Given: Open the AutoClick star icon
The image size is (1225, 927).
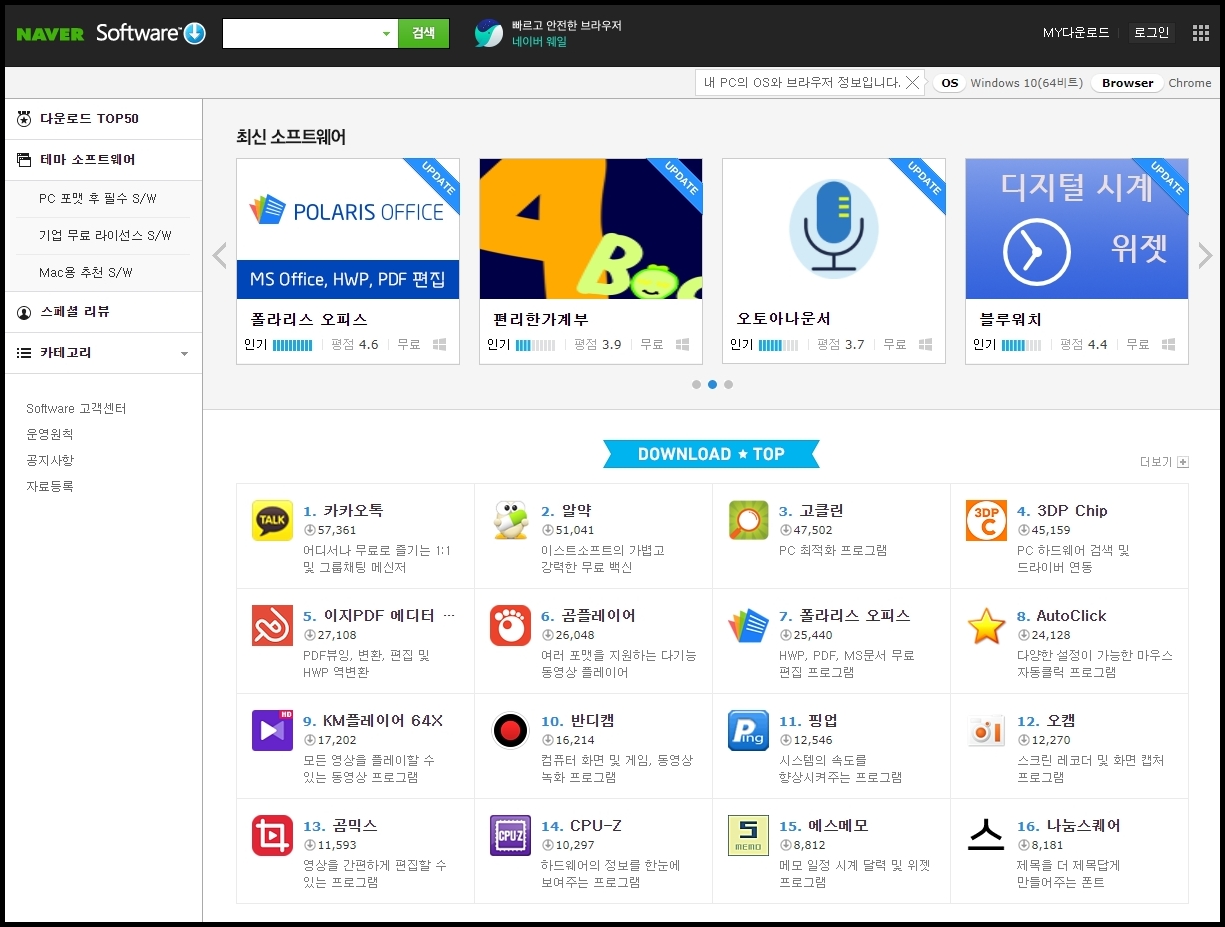Looking at the screenshot, I should [986, 625].
